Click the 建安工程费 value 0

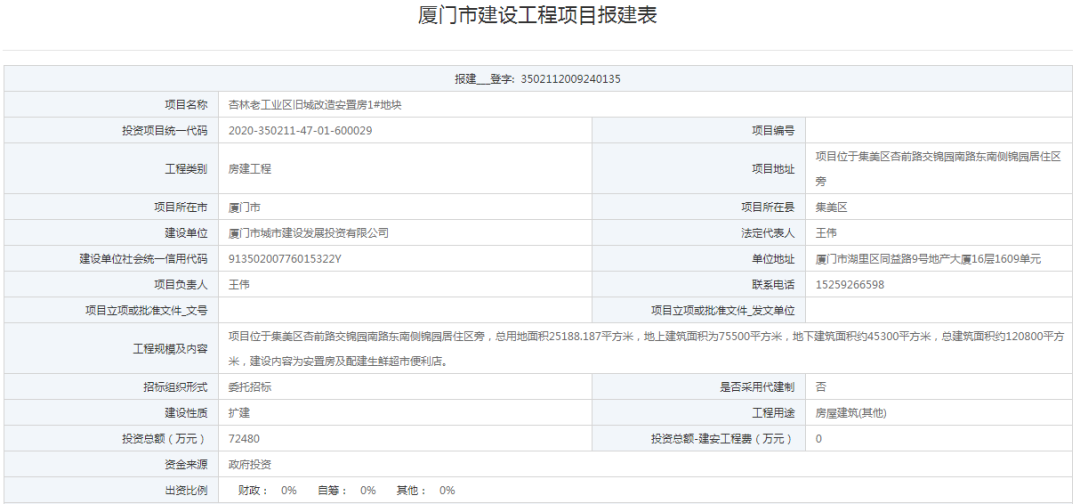(x=818, y=439)
